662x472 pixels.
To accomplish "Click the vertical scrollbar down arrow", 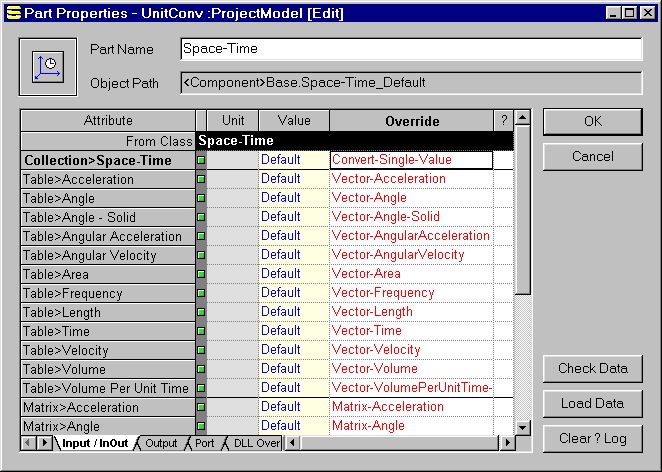I will pos(522,427).
